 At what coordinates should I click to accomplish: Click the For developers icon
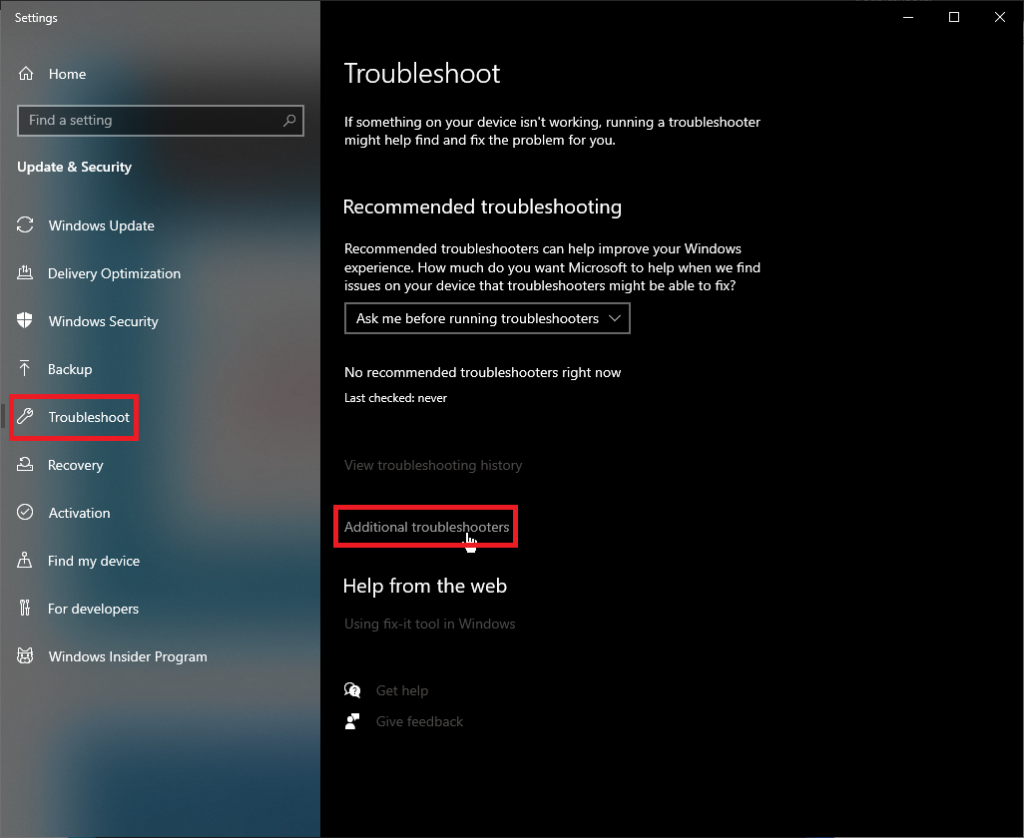[26, 609]
